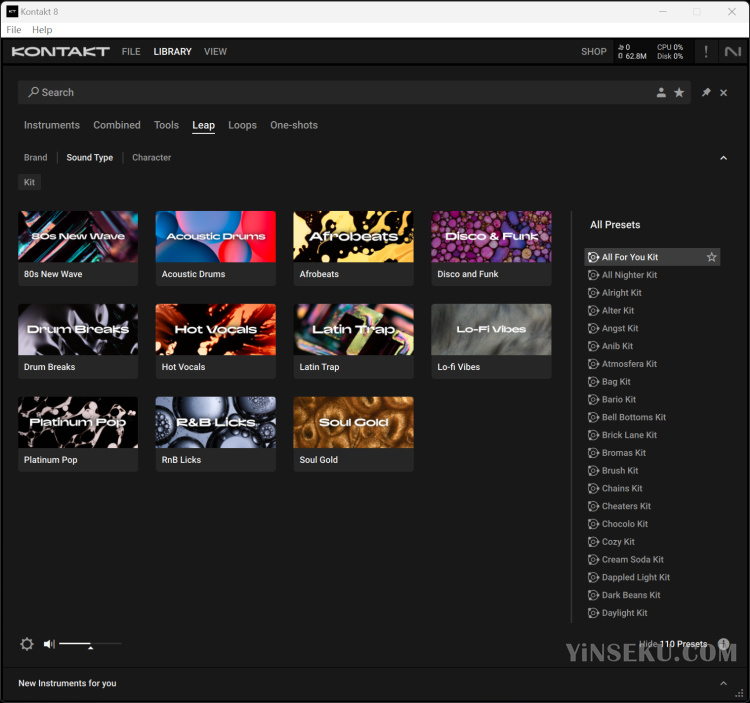Click the Kontakt logo
Image resolution: width=750 pixels, height=703 pixels.
pyautogui.click(x=61, y=52)
